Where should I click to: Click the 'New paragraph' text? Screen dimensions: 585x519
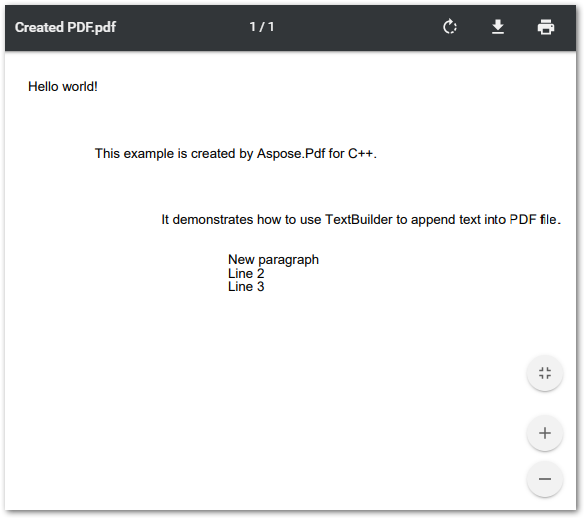(x=273, y=260)
